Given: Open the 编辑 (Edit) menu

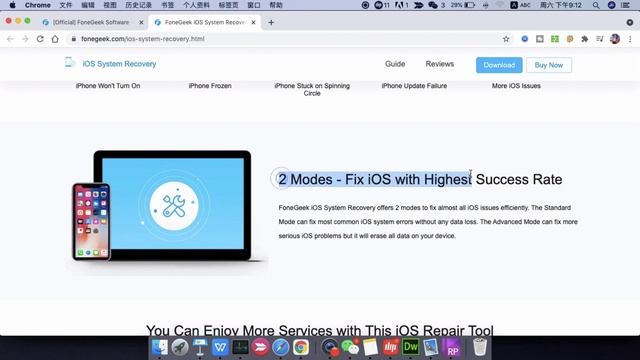Looking at the screenshot, I should coord(88,5).
